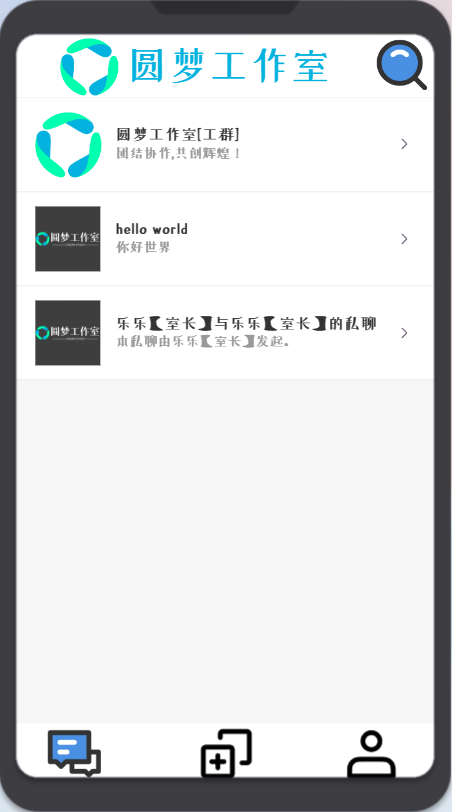Expand 圆梦工作室[工群] with its chevron arrow
This screenshot has width=452, height=812.
(404, 144)
